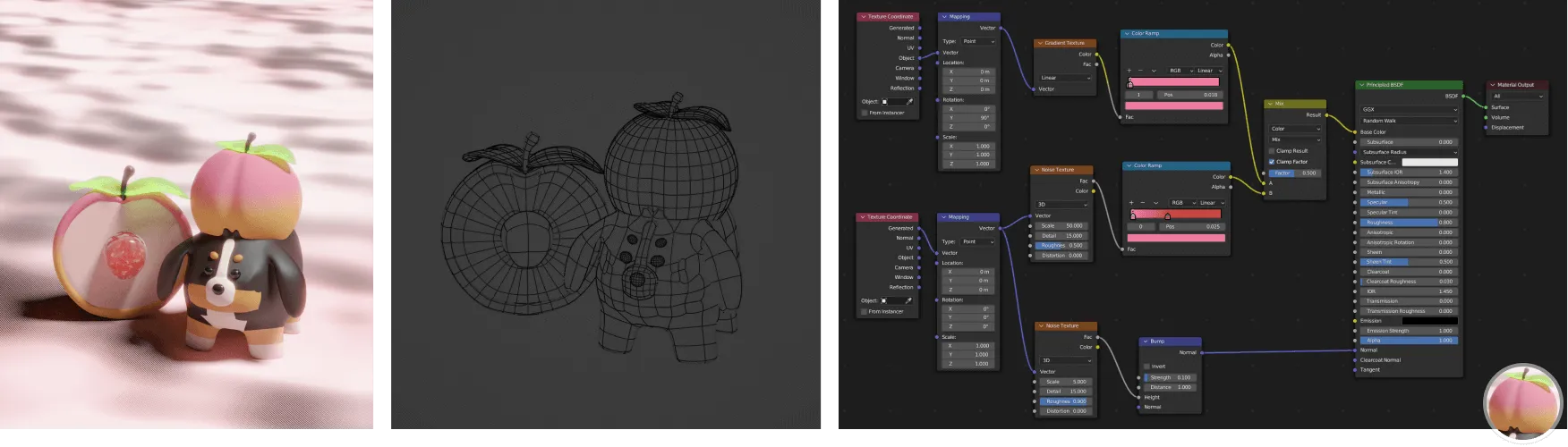1568x447 pixels.
Task: Collapse the Noise Texture node with Scale 50.000
Action: coord(1036,170)
